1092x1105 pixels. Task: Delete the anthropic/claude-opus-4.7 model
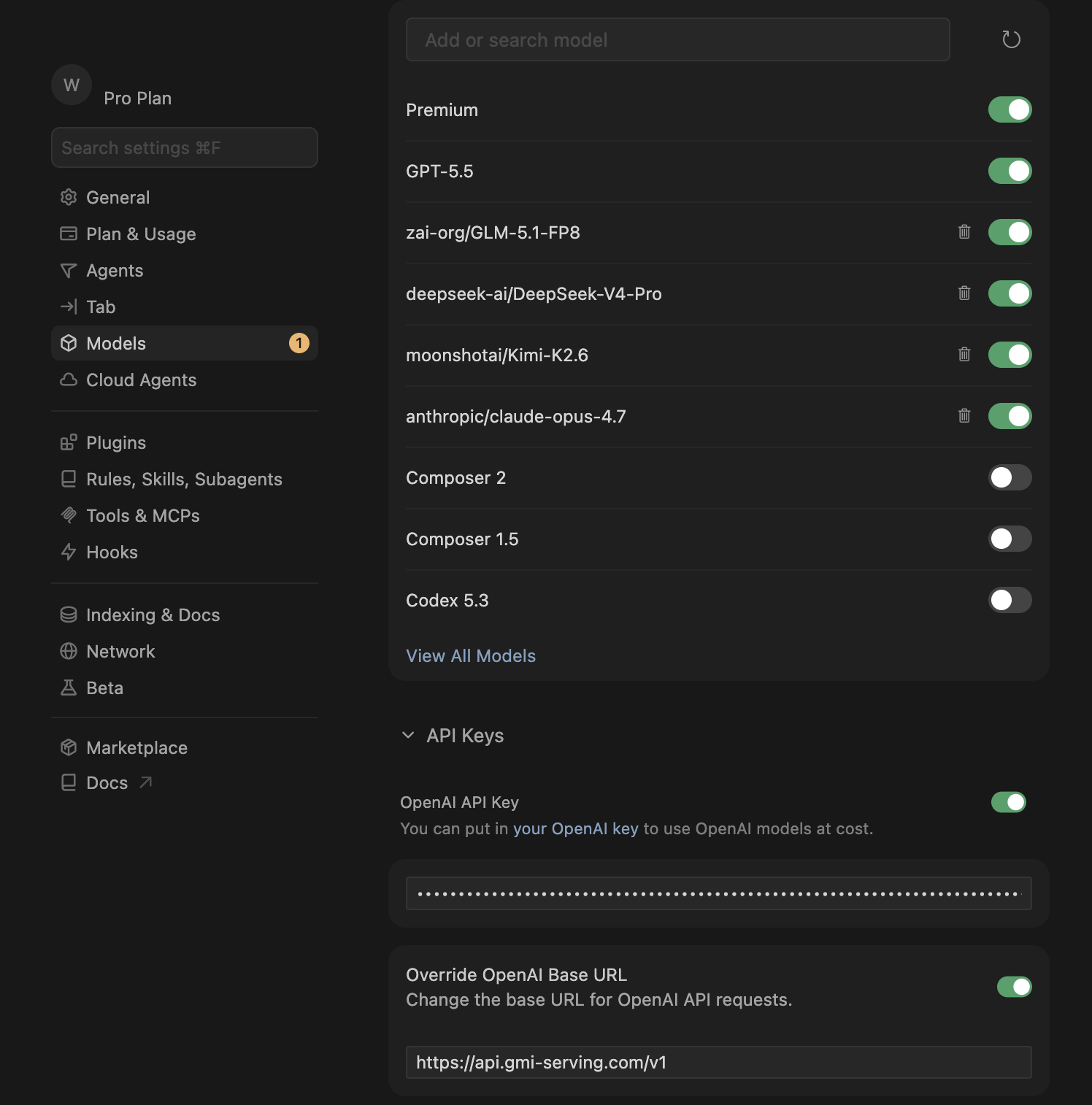pyautogui.click(x=964, y=416)
